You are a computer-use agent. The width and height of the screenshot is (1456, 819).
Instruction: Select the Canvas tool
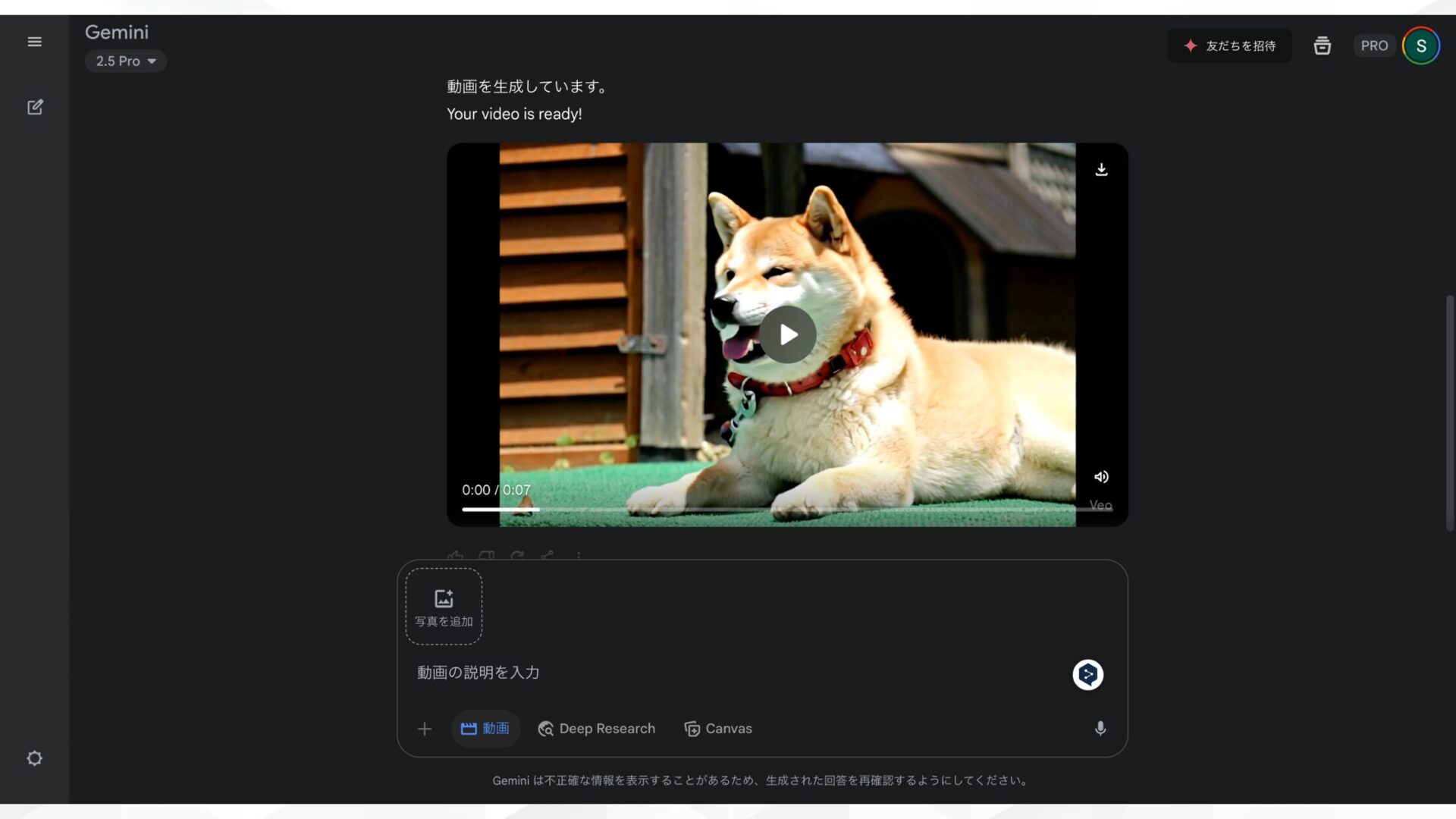pos(717,728)
